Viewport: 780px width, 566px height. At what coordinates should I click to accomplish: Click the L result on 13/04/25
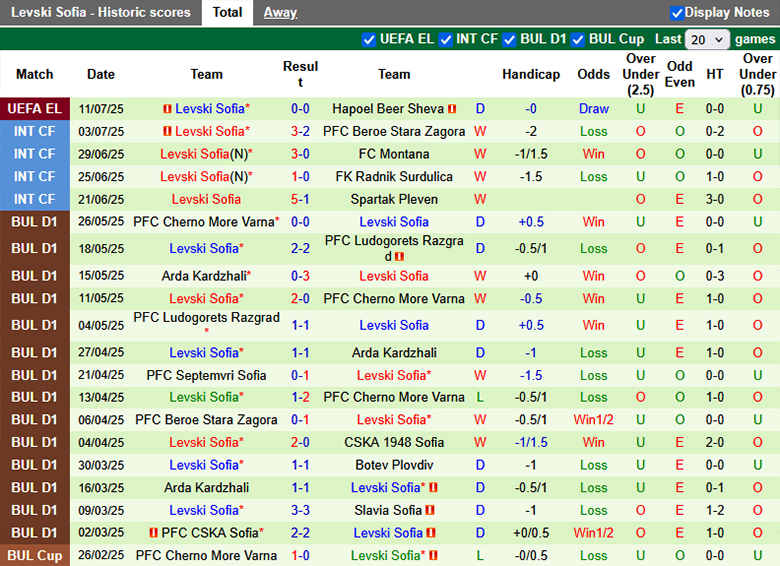[480, 397]
